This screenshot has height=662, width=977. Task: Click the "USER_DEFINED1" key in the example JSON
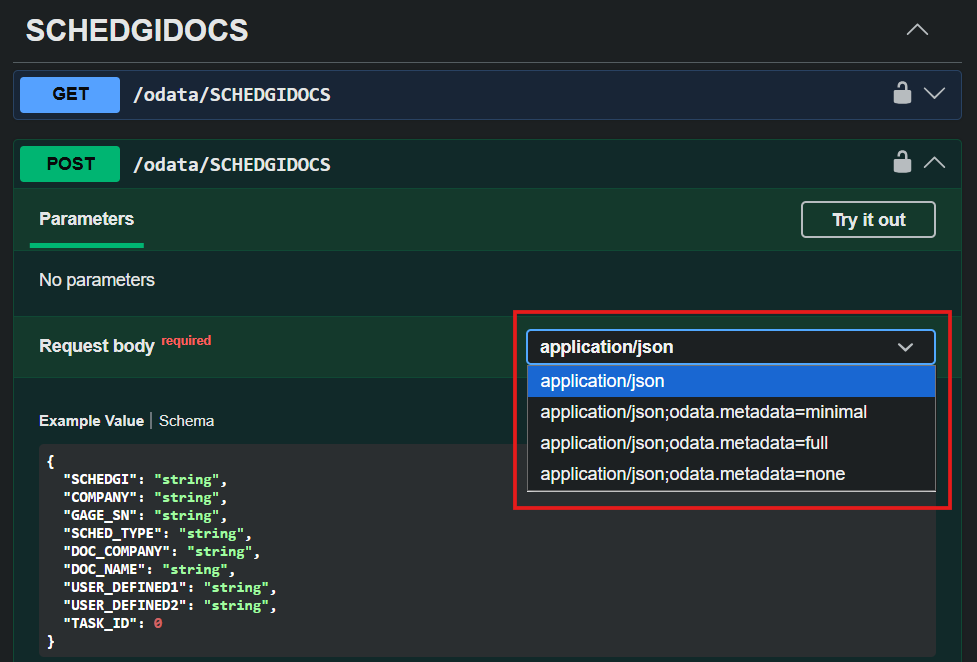tap(125, 587)
